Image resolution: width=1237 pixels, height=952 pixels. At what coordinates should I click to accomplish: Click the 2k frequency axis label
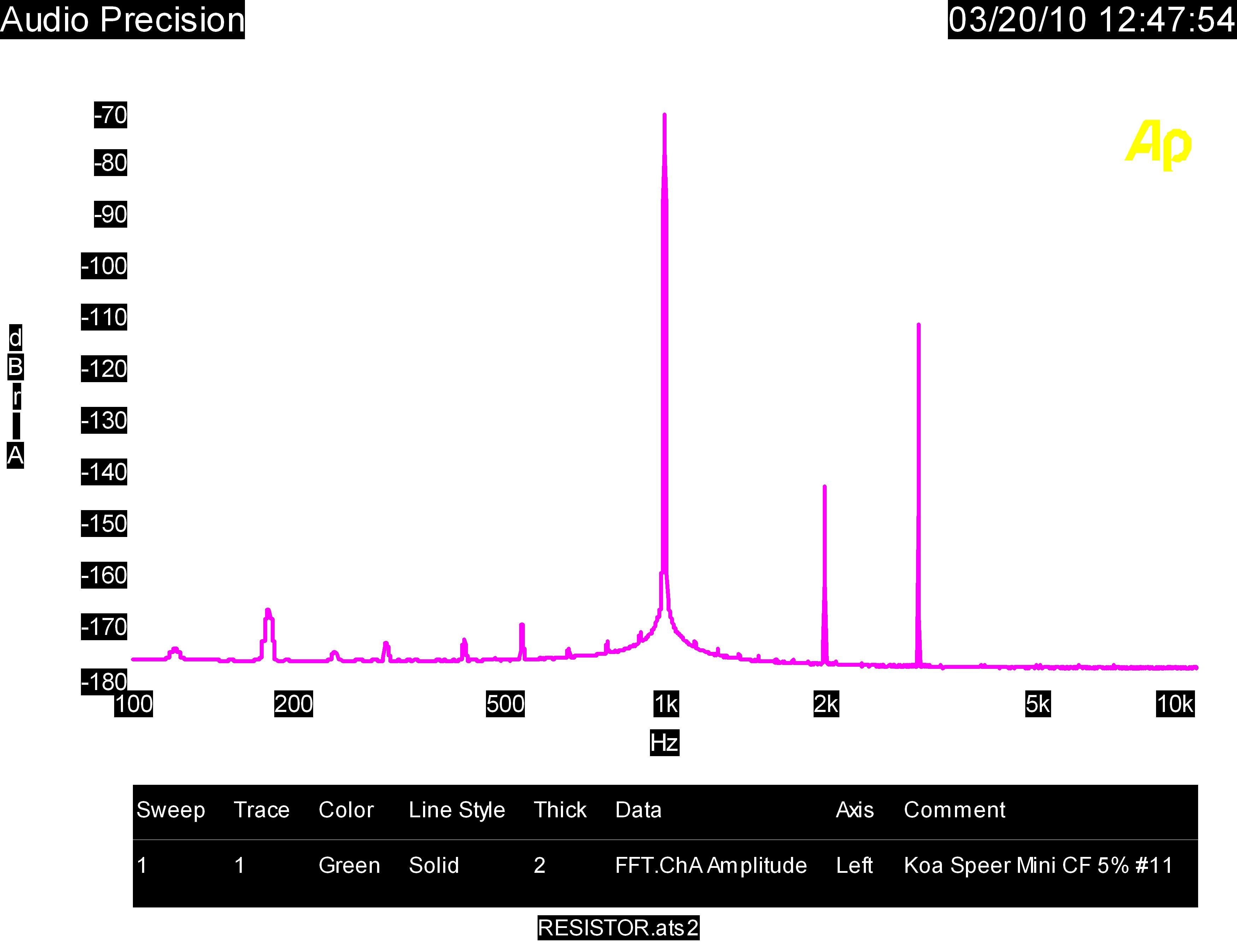tap(826, 704)
